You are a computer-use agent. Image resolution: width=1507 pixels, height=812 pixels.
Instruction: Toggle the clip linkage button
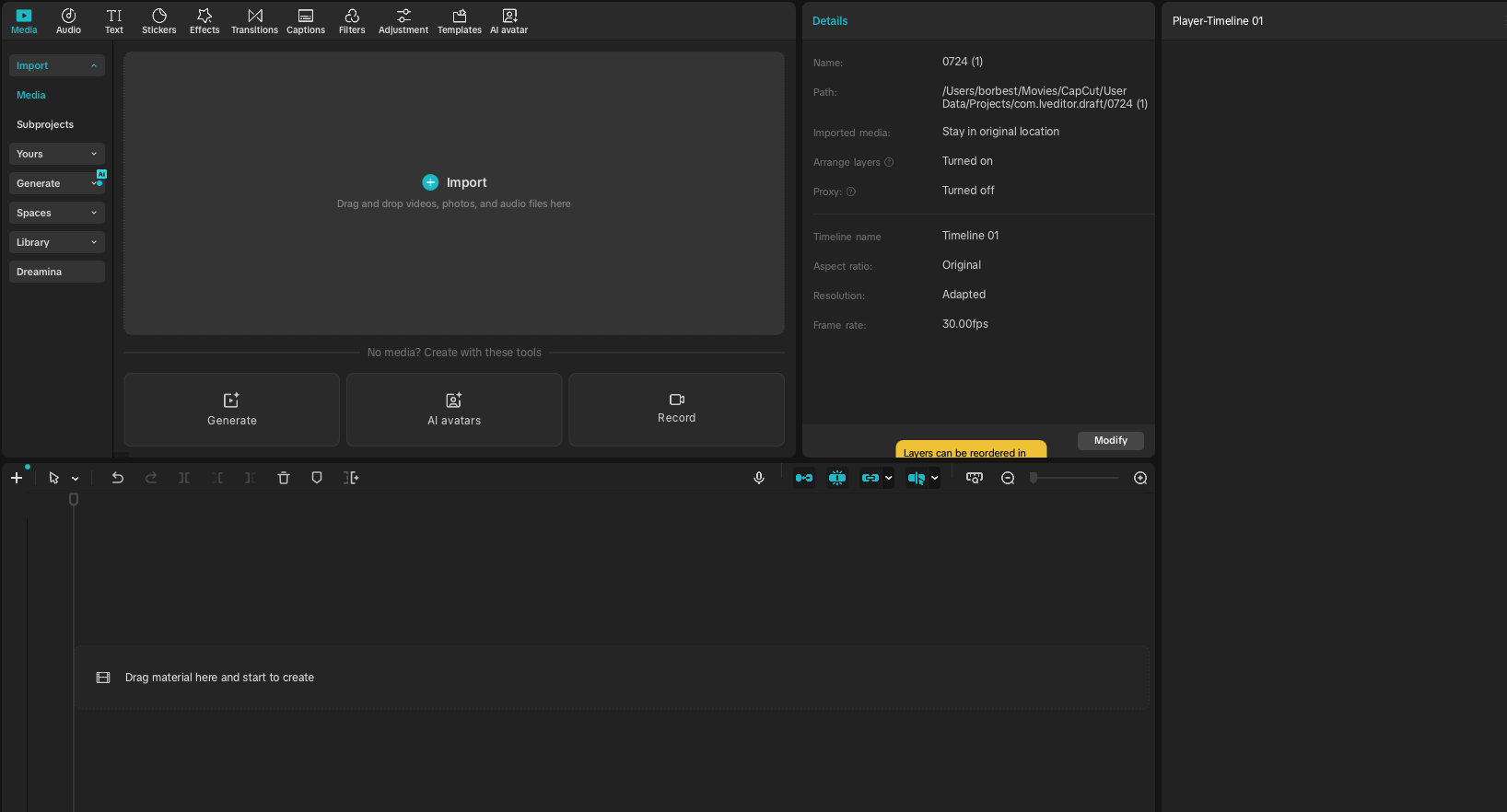point(870,478)
